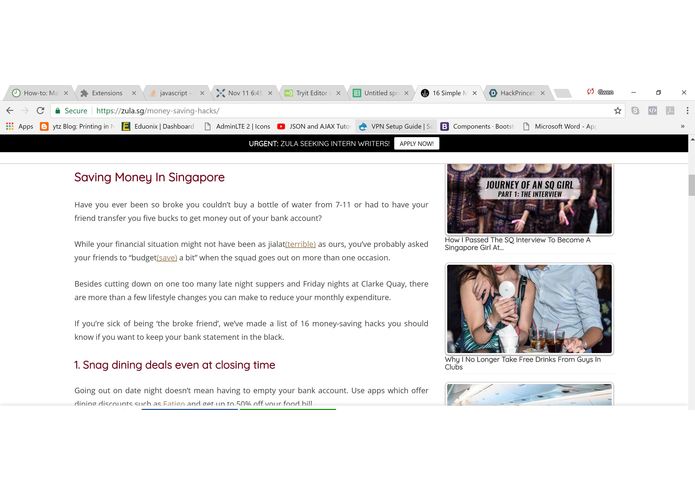
Task: Click the 'URGENT: ZULA SEEKING INTERN WRITERS!' banner text
Action: pyautogui.click(x=319, y=144)
